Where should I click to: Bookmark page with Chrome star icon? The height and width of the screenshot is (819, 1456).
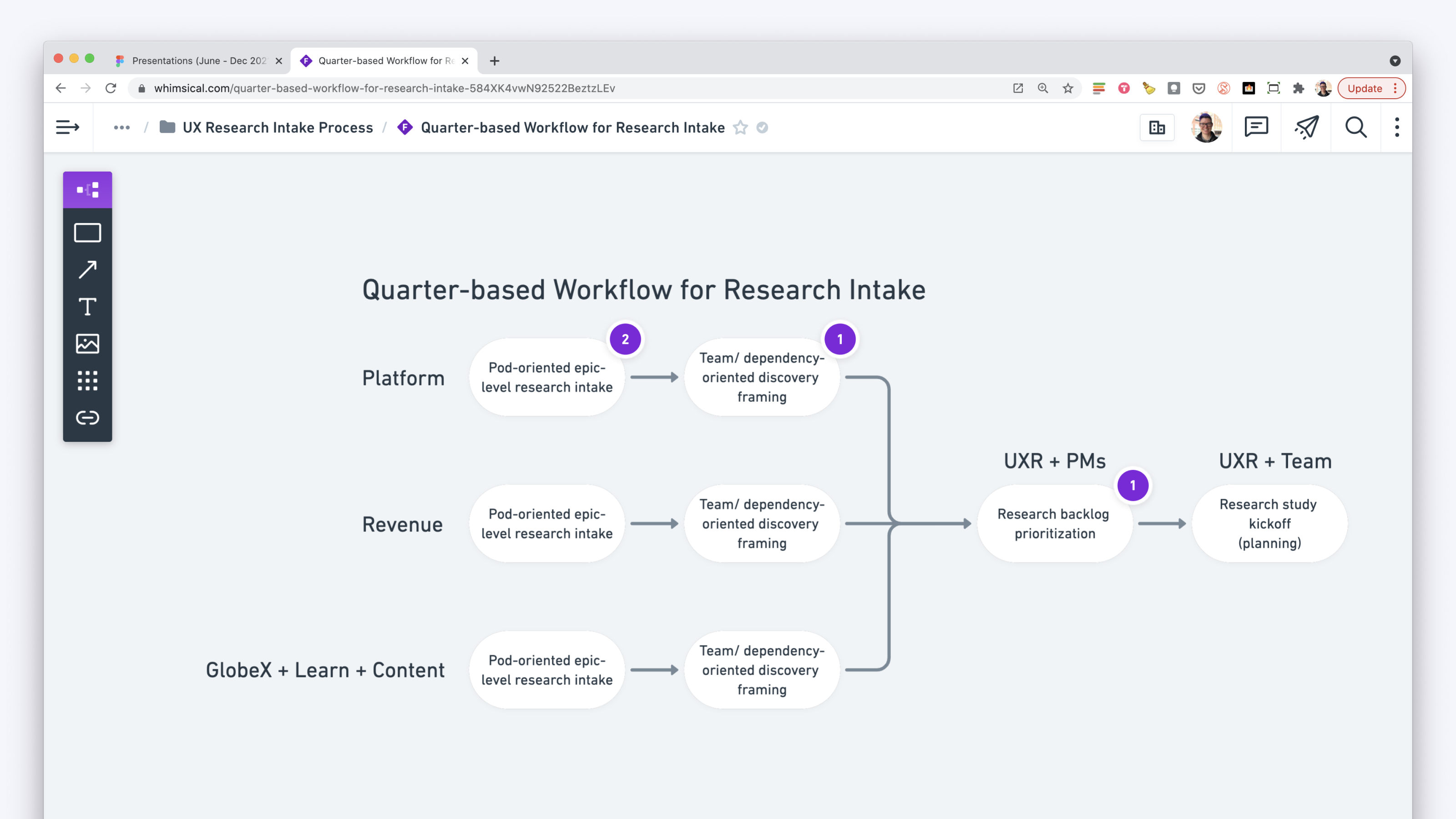point(1068,88)
